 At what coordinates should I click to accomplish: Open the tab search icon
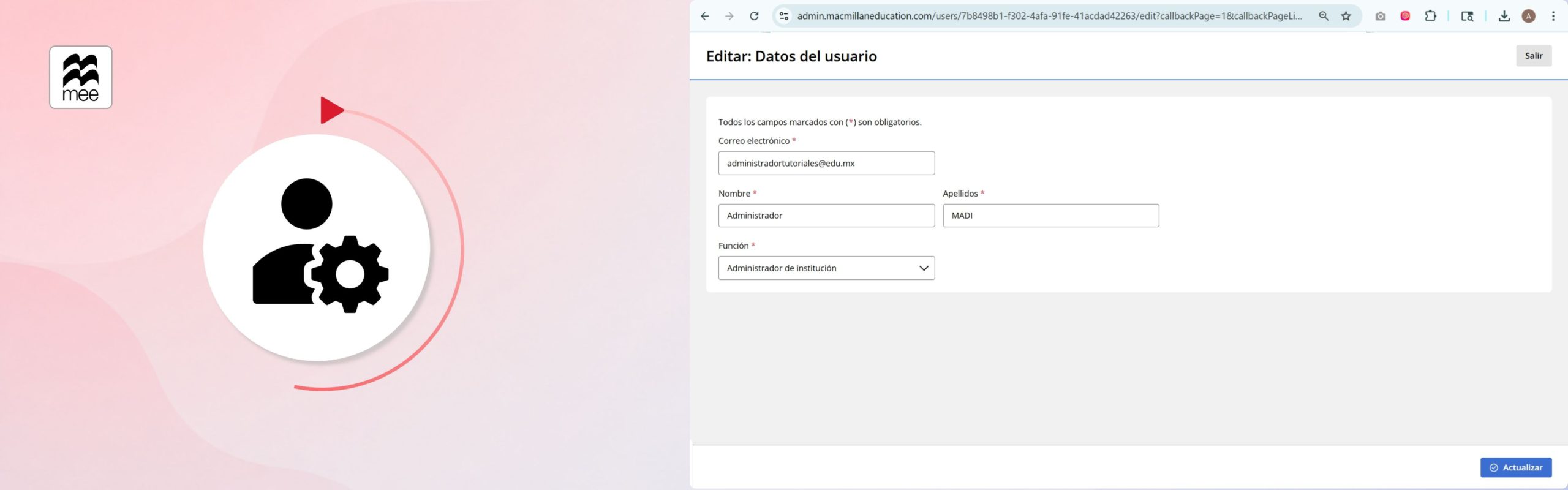coord(1467,17)
